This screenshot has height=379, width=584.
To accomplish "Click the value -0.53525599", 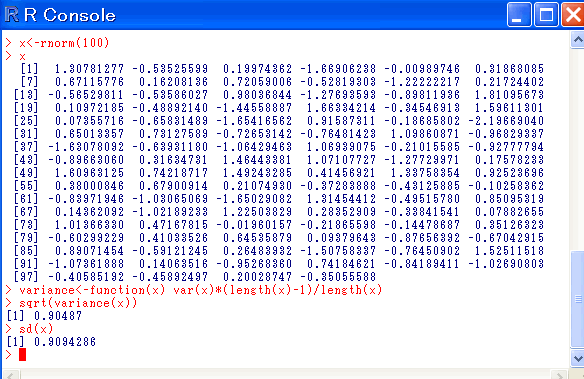I will (x=170, y=69).
